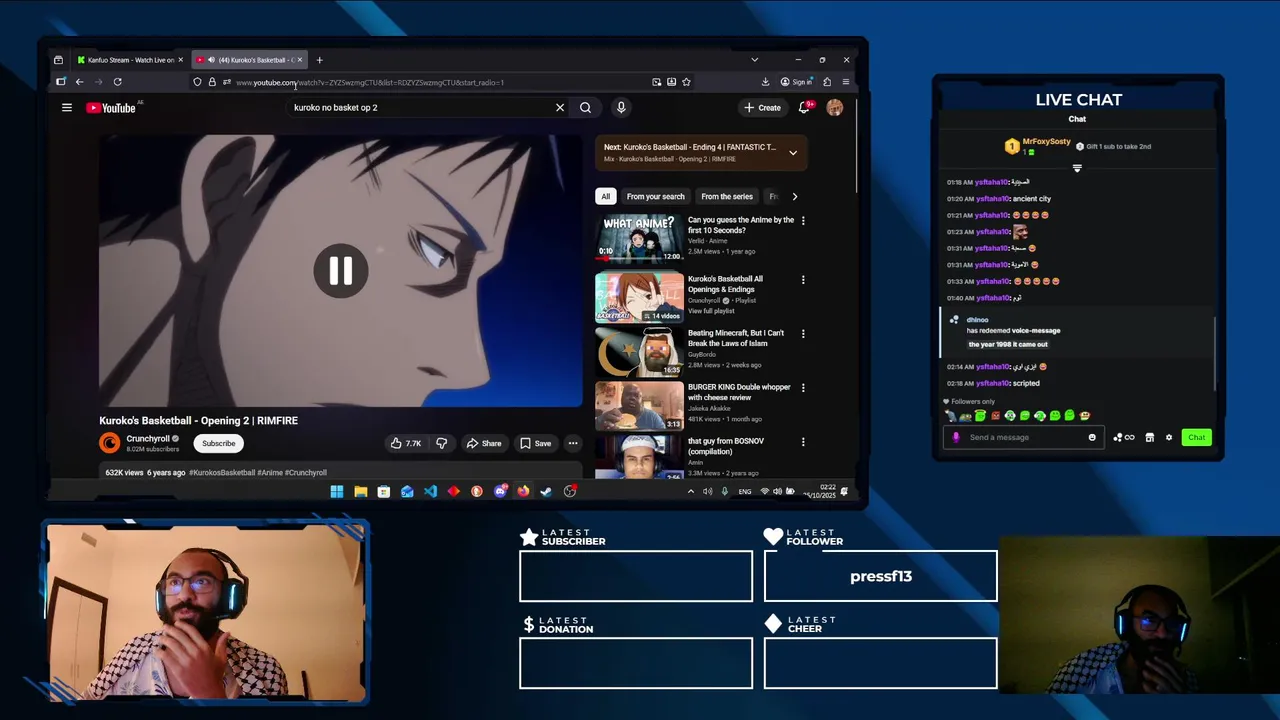Open the Crunchyroll channel name link
1280x720 pixels.
(148, 439)
